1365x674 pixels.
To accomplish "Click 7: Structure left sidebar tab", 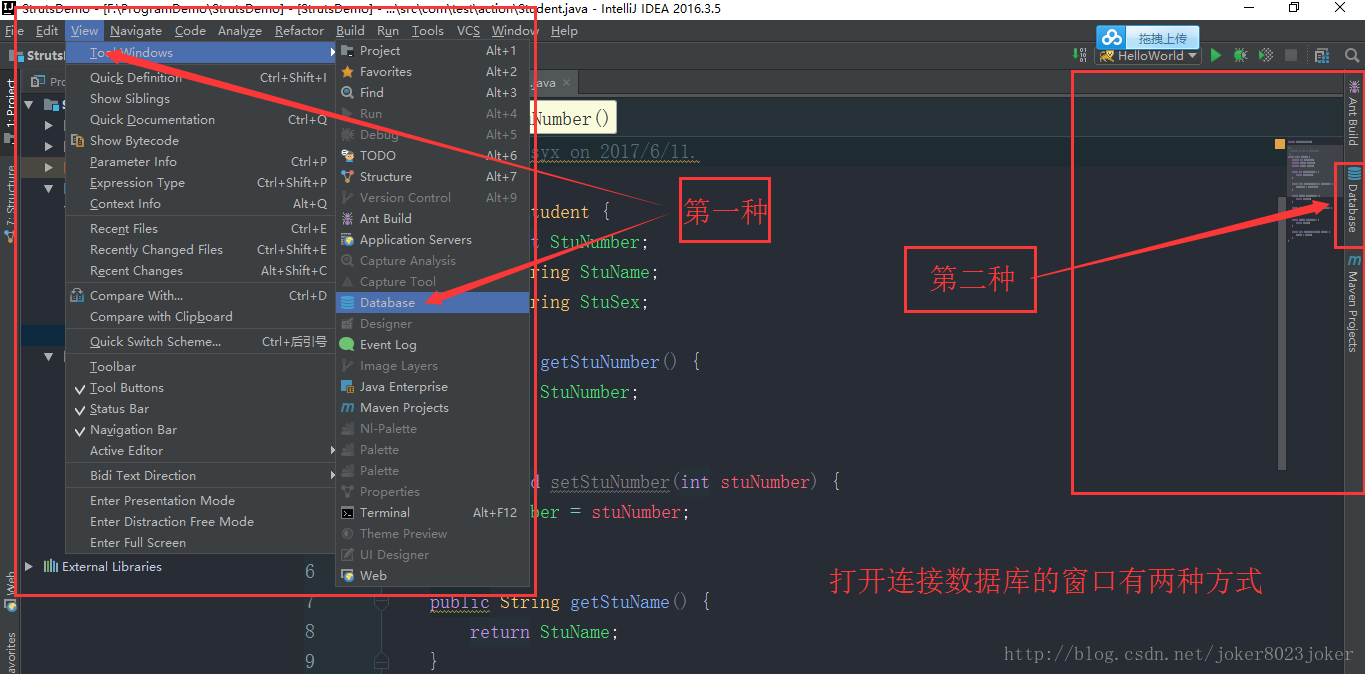I will click(x=10, y=203).
